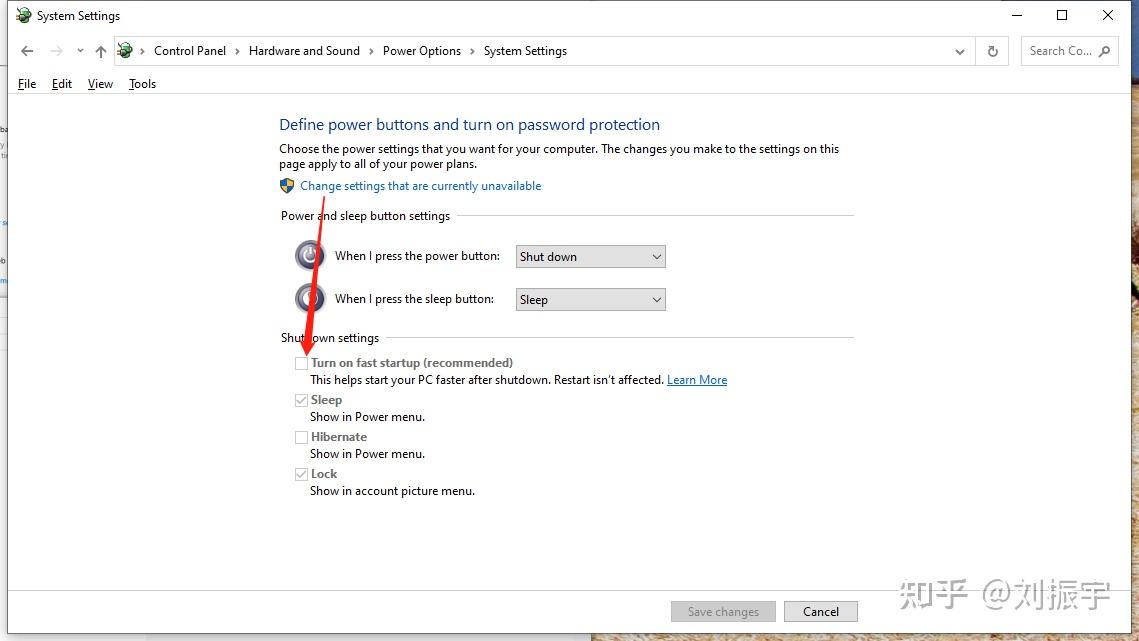1139x641 pixels.
Task: Click the power button icon
Action: coord(310,256)
